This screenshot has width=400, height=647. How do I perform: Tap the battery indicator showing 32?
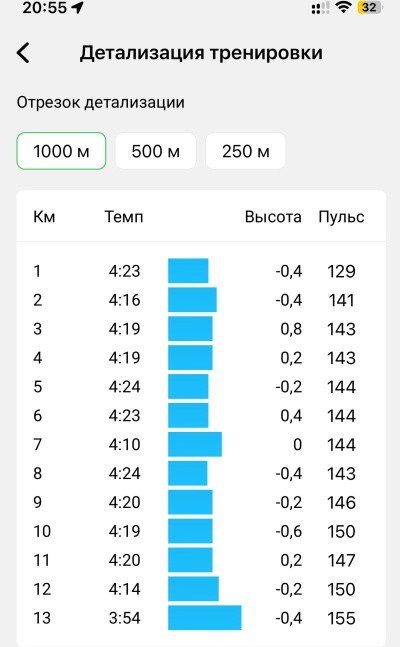tap(369, 7)
